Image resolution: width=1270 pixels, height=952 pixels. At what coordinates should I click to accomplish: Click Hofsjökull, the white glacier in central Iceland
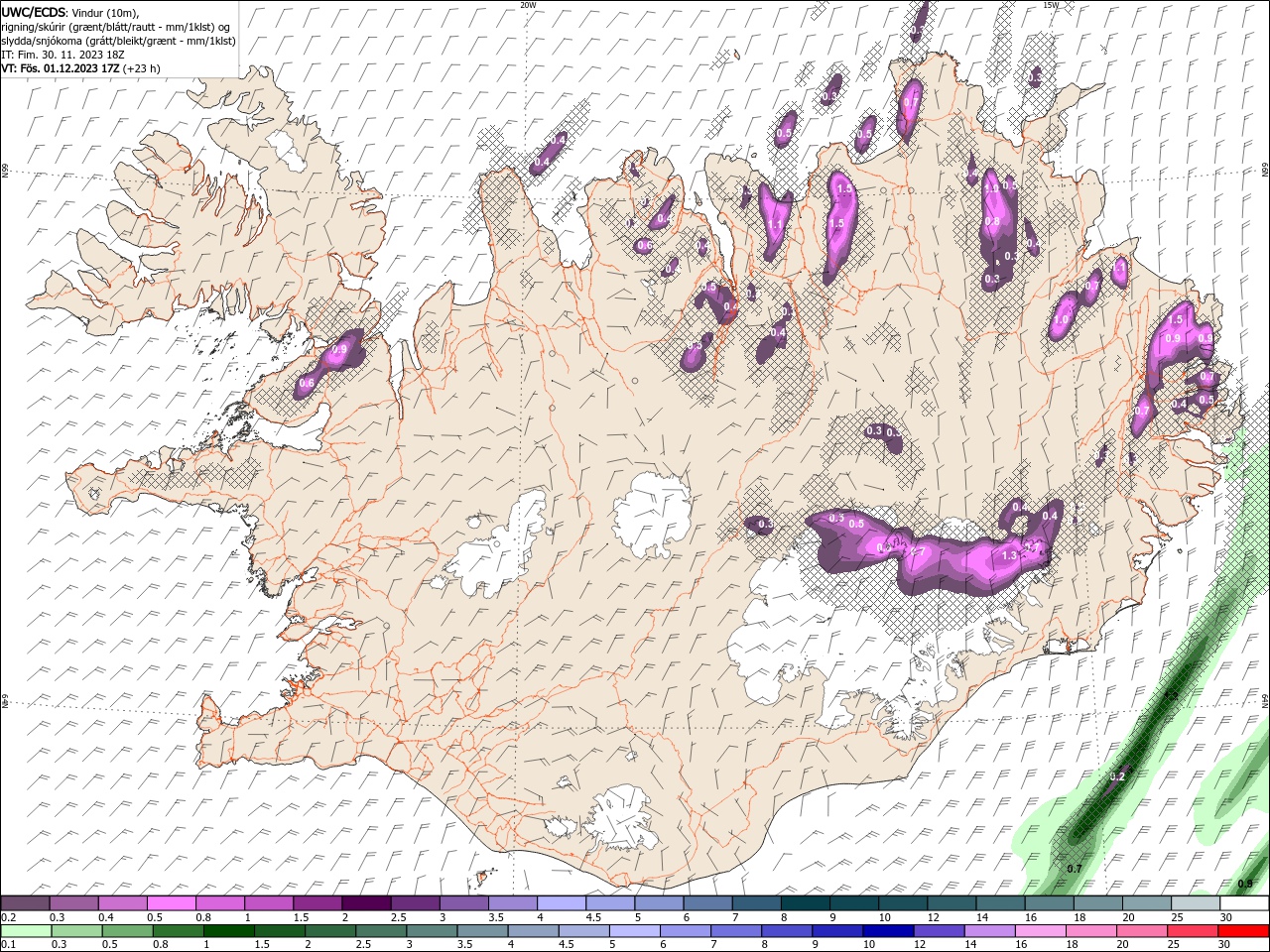point(652,514)
